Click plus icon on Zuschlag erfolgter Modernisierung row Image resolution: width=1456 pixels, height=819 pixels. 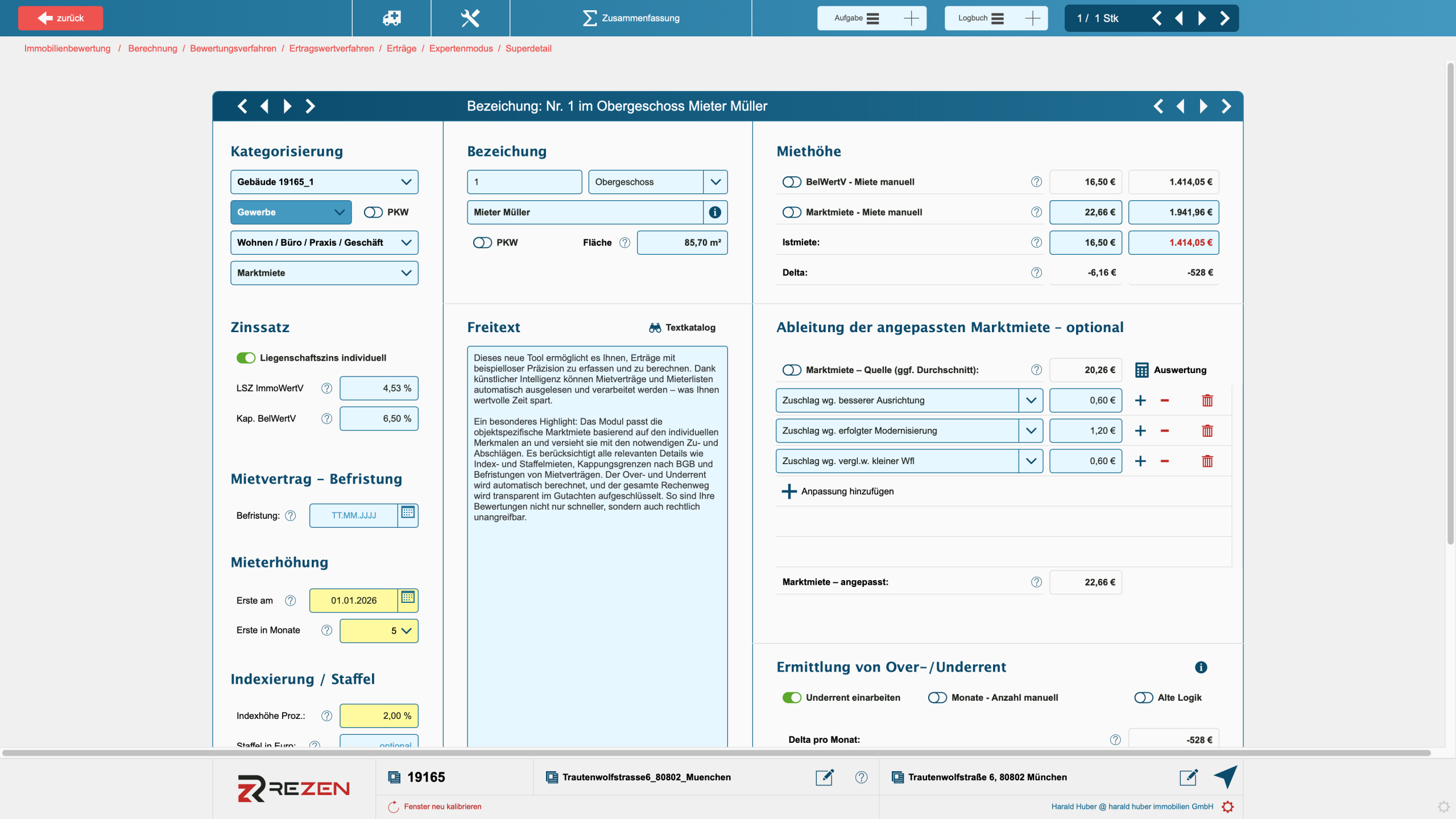[1140, 431]
